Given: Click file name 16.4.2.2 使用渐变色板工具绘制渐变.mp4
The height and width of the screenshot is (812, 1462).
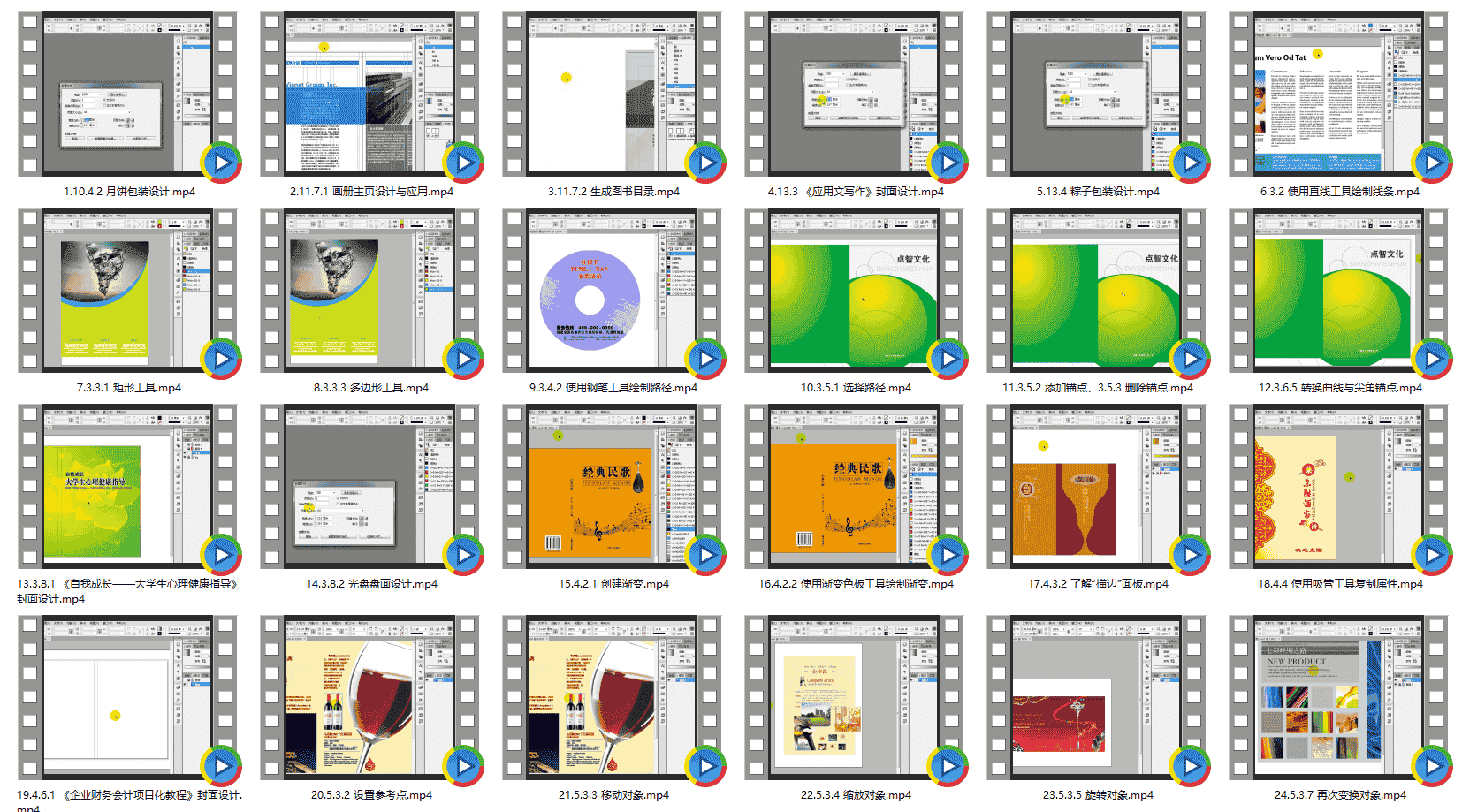Looking at the screenshot, I should coord(856,583).
